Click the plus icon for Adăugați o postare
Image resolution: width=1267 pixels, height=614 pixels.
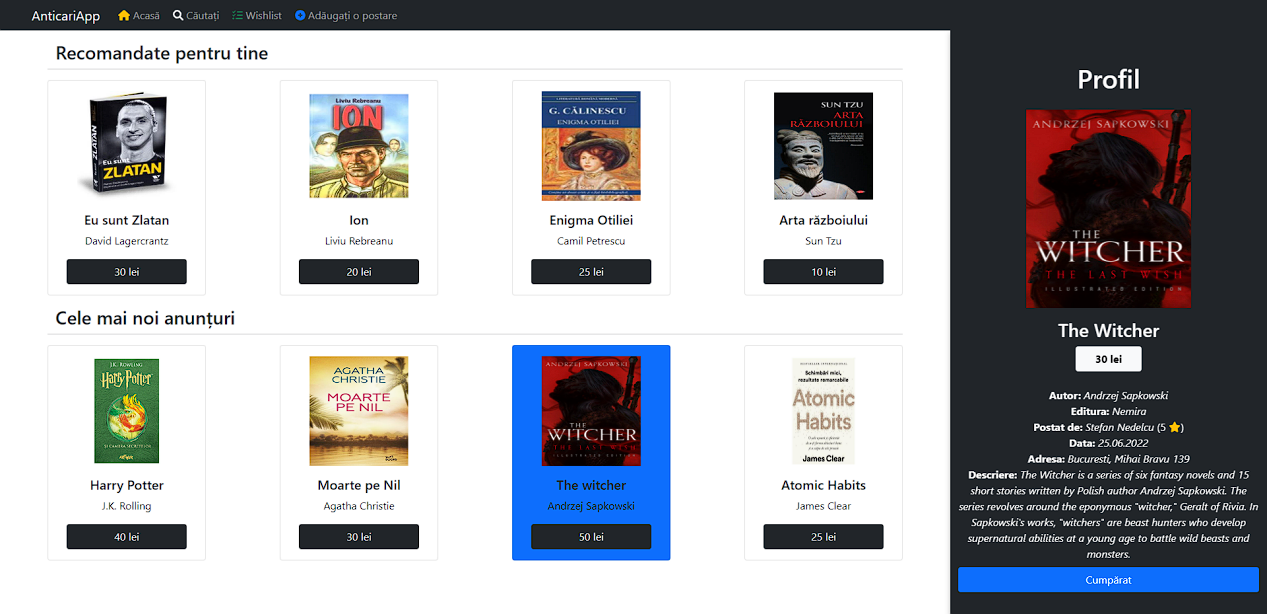click(x=300, y=16)
